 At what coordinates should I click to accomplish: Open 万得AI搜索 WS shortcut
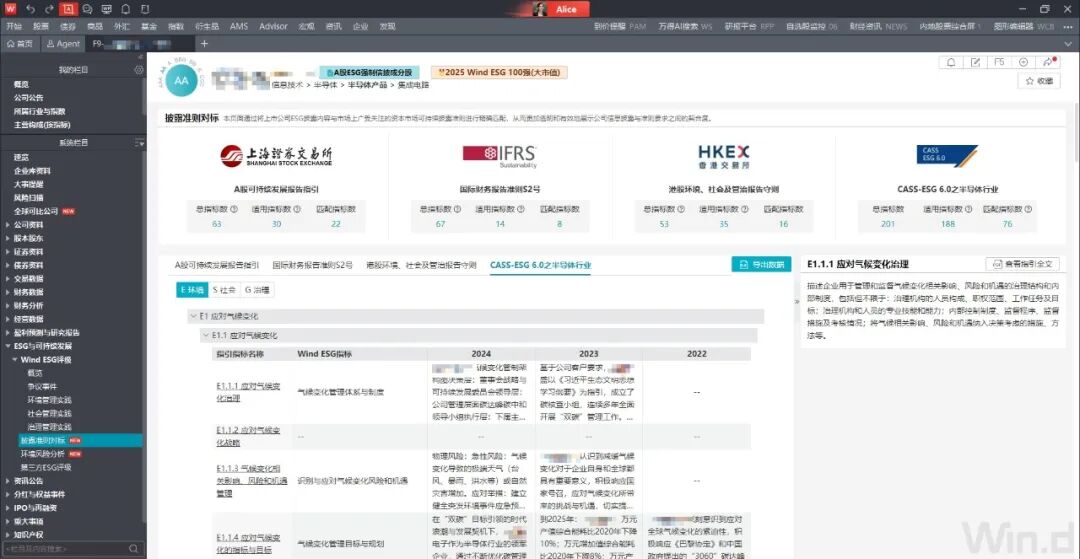[x=685, y=26]
